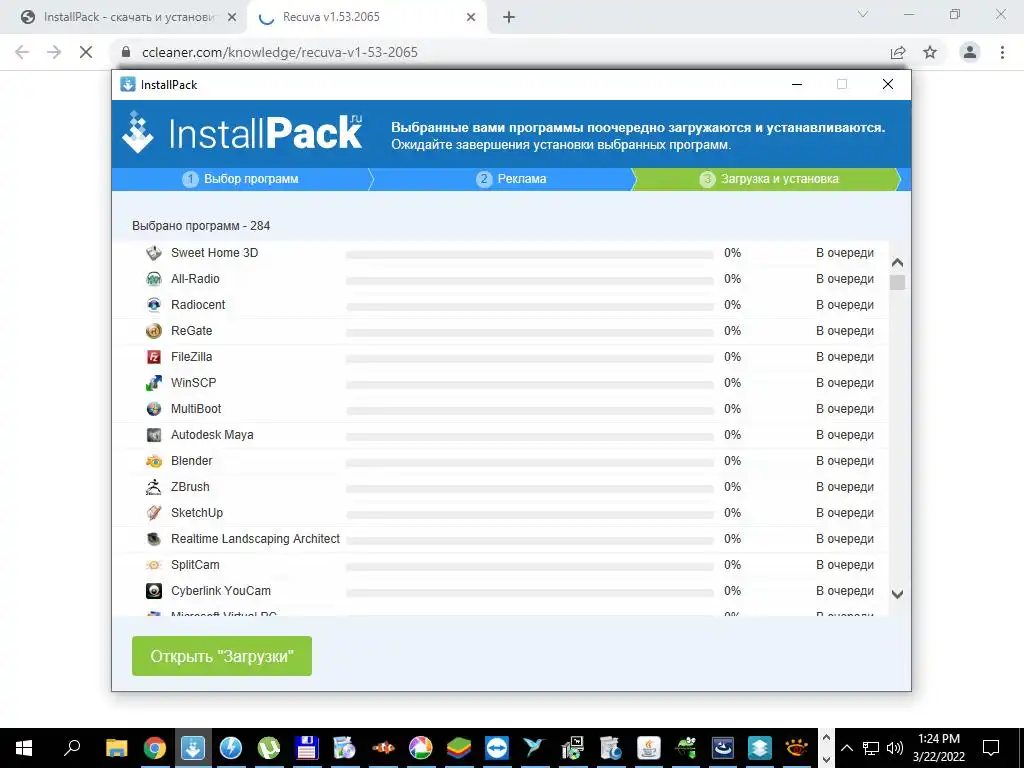Open the Chrome profile avatar
1024x768 pixels.
tap(970, 52)
